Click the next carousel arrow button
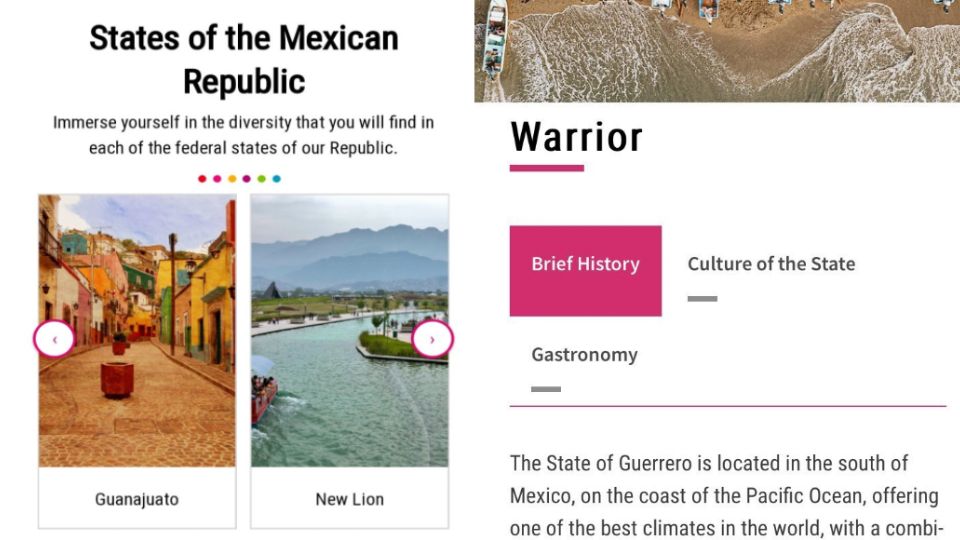The width and height of the screenshot is (960, 540). click(432, 339)
